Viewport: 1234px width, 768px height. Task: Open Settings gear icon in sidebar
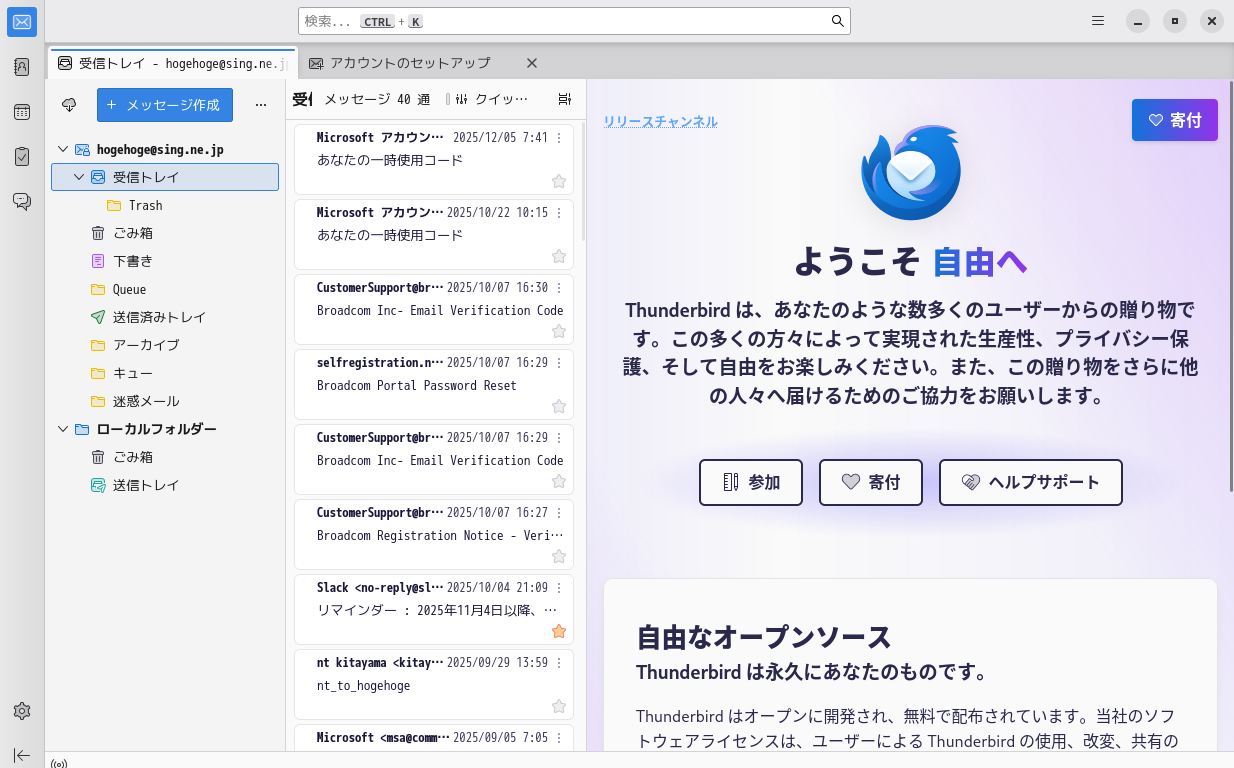pos(22,711)
